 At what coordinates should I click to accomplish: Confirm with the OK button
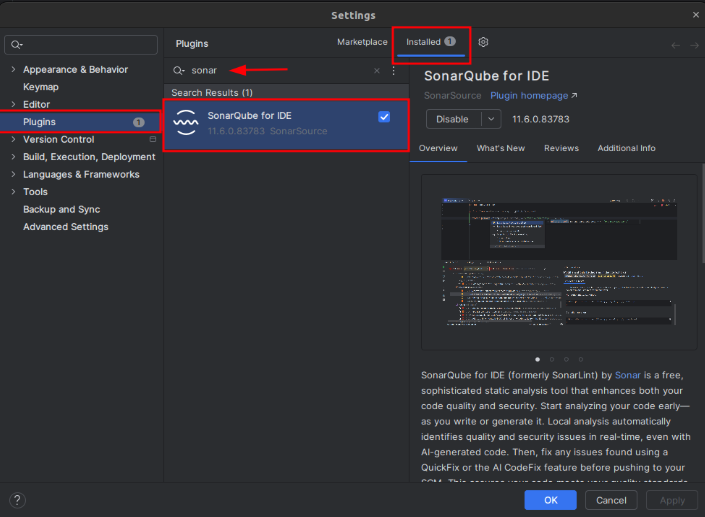point(550,500)
